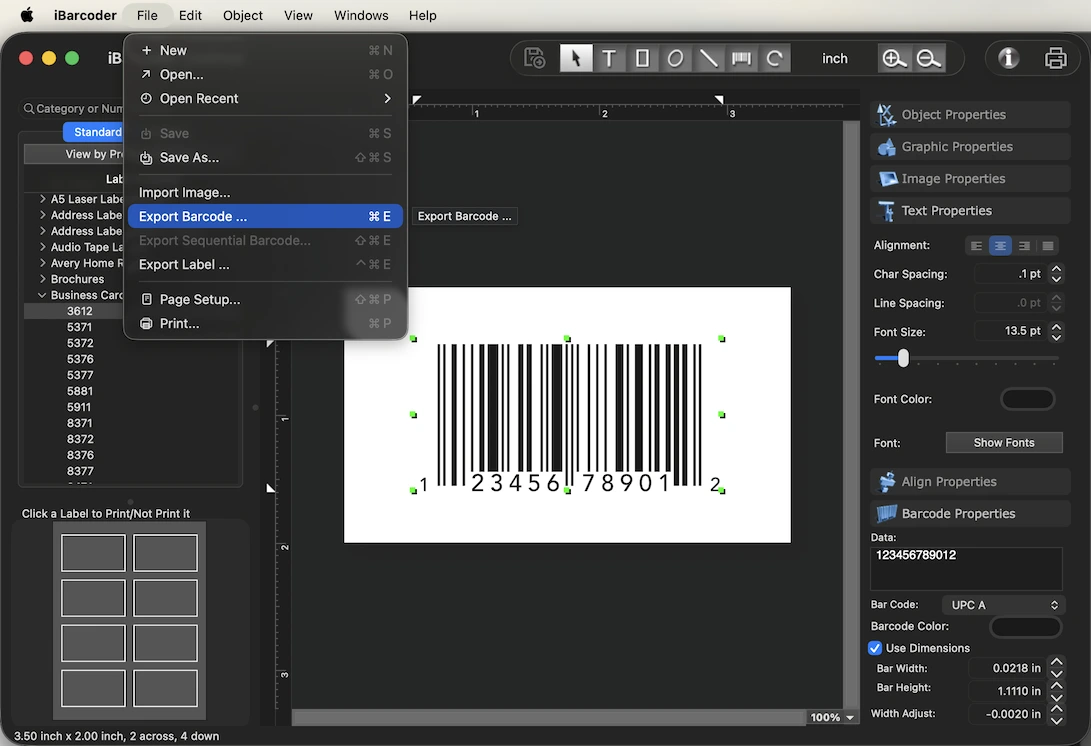Choose Save As menu item
1091x746 pixels.
[265, 158]
